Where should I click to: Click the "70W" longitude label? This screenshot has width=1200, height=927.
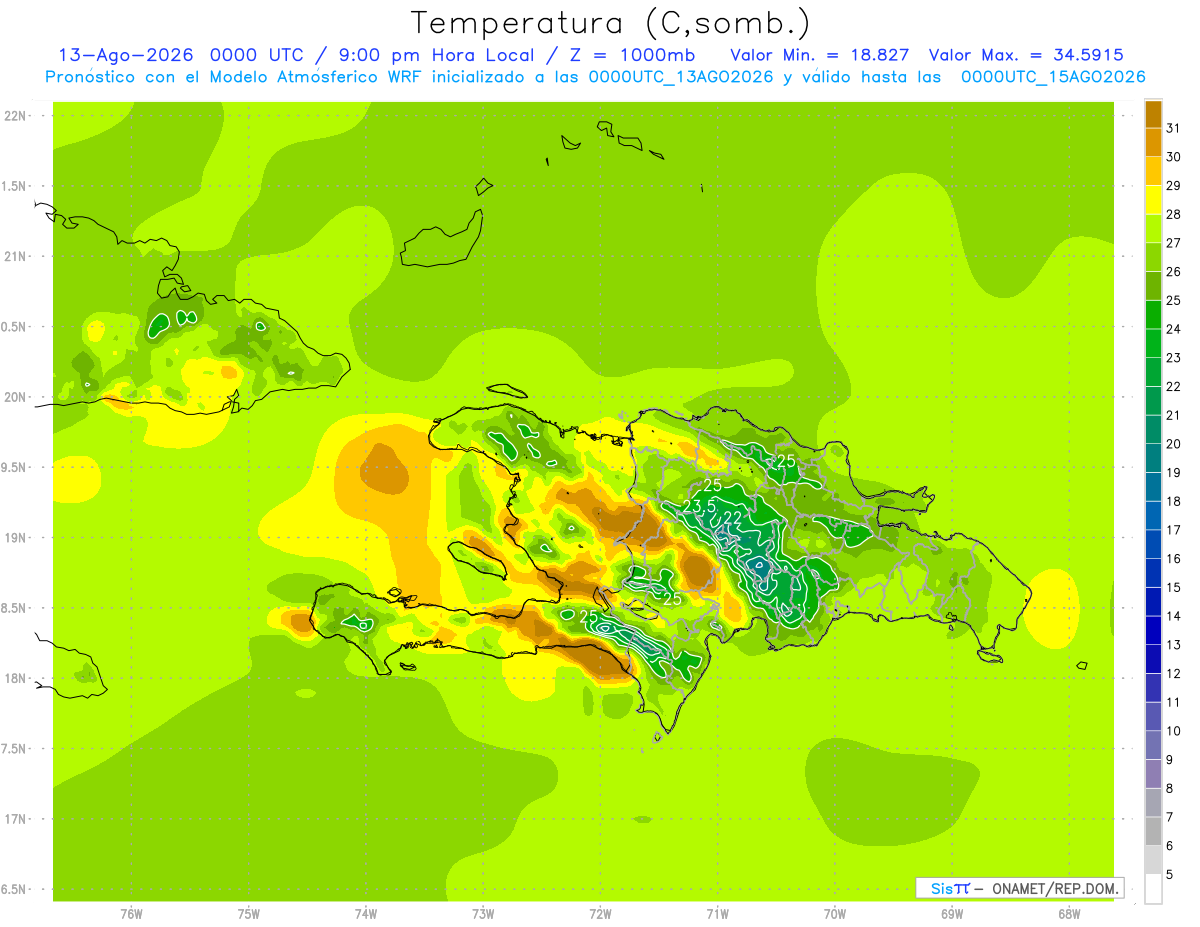pos(835,914)
